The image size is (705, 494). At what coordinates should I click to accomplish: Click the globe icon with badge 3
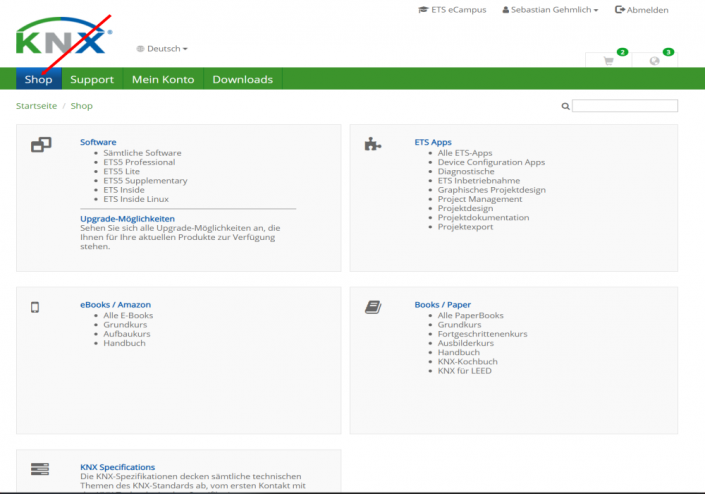[x=654, y=60]
